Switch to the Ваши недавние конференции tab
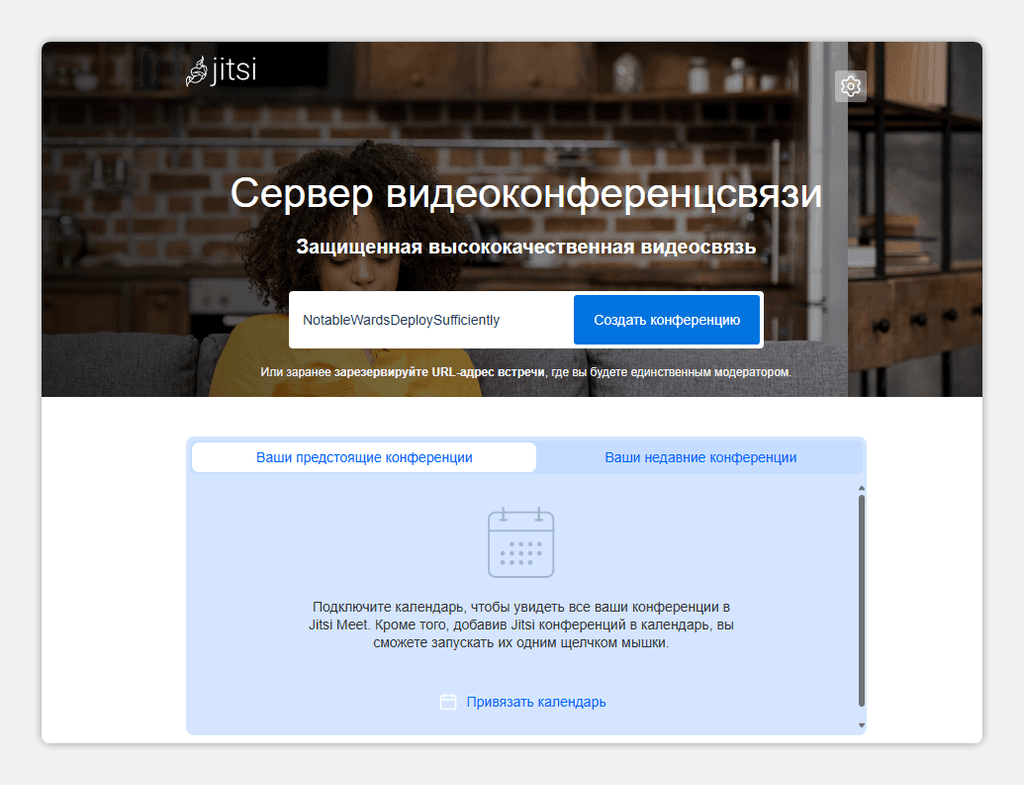Screen dimensions: 1024x785 pyautogui.click(x=701, y=456)
